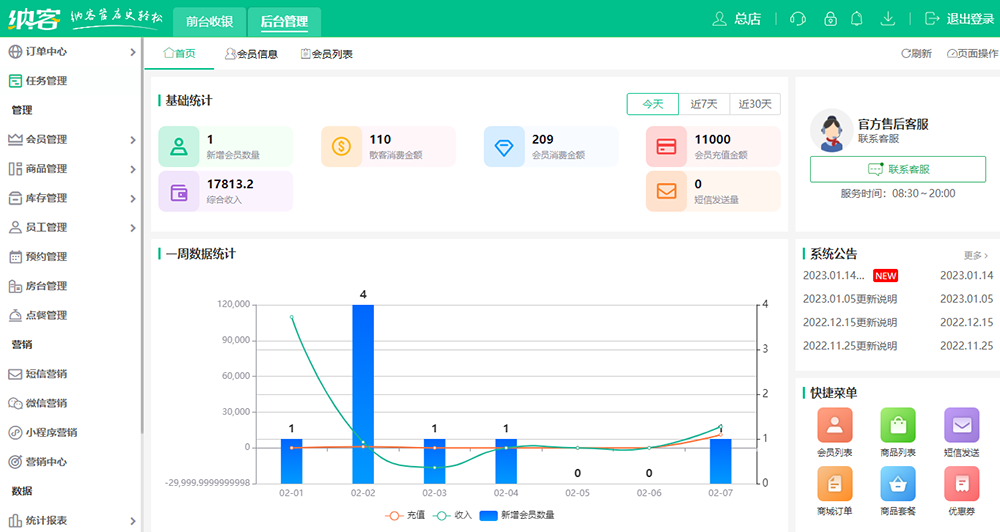Open 会员列表 shortcut icon in 快捷菜单
The width and height of the screenshot is (1000, 532).
[835, 425]
